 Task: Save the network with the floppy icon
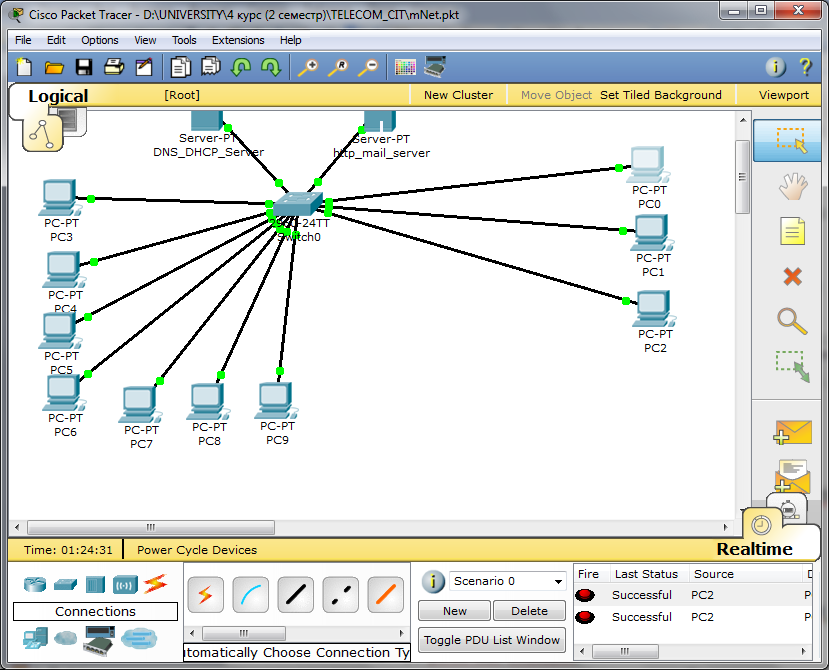point(84,67)
